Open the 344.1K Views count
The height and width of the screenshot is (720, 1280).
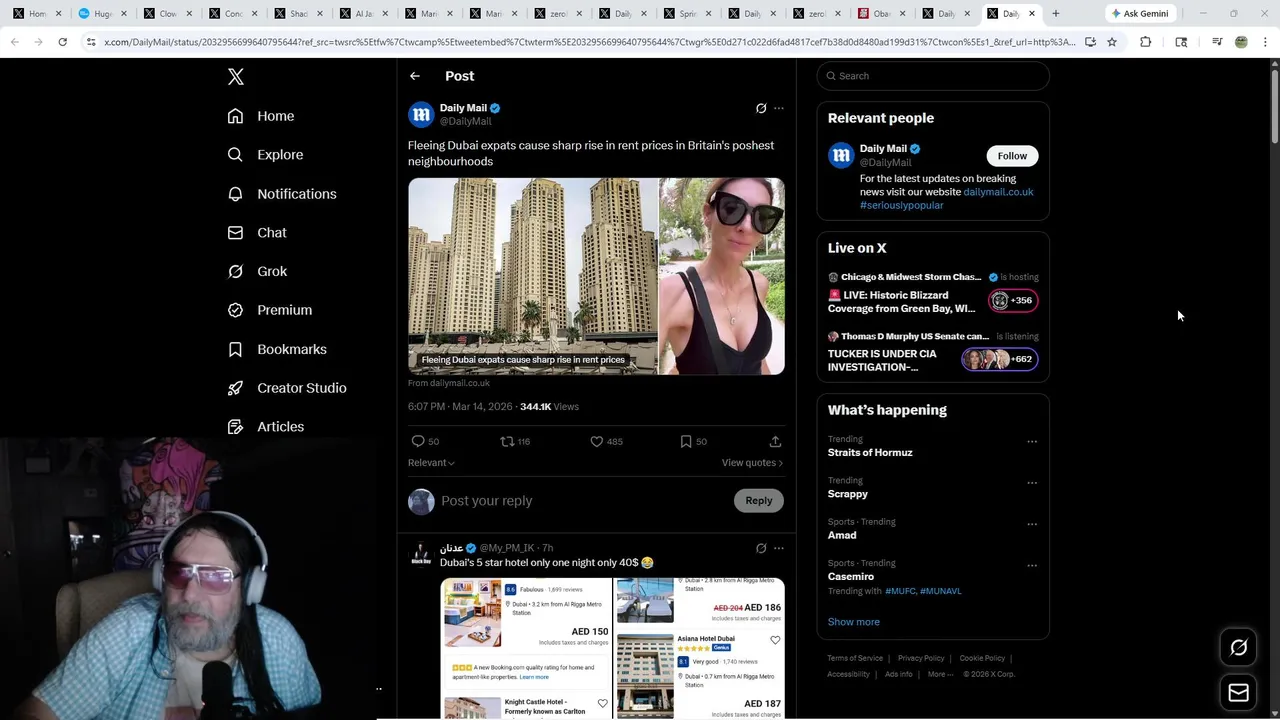click(549, 407)
